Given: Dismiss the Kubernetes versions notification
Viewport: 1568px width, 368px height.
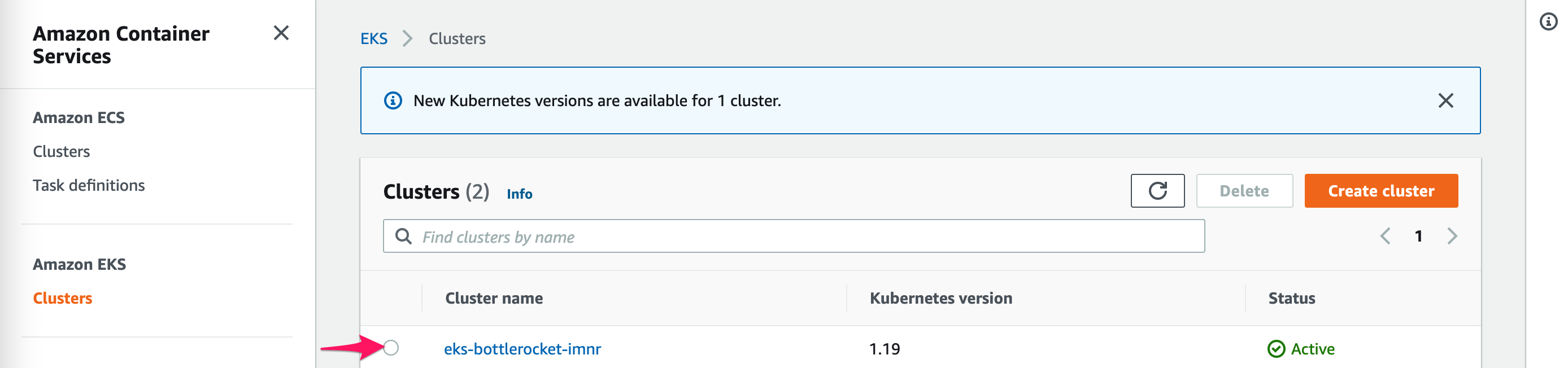Looking at the screenshot, I should pos(1444,100).
